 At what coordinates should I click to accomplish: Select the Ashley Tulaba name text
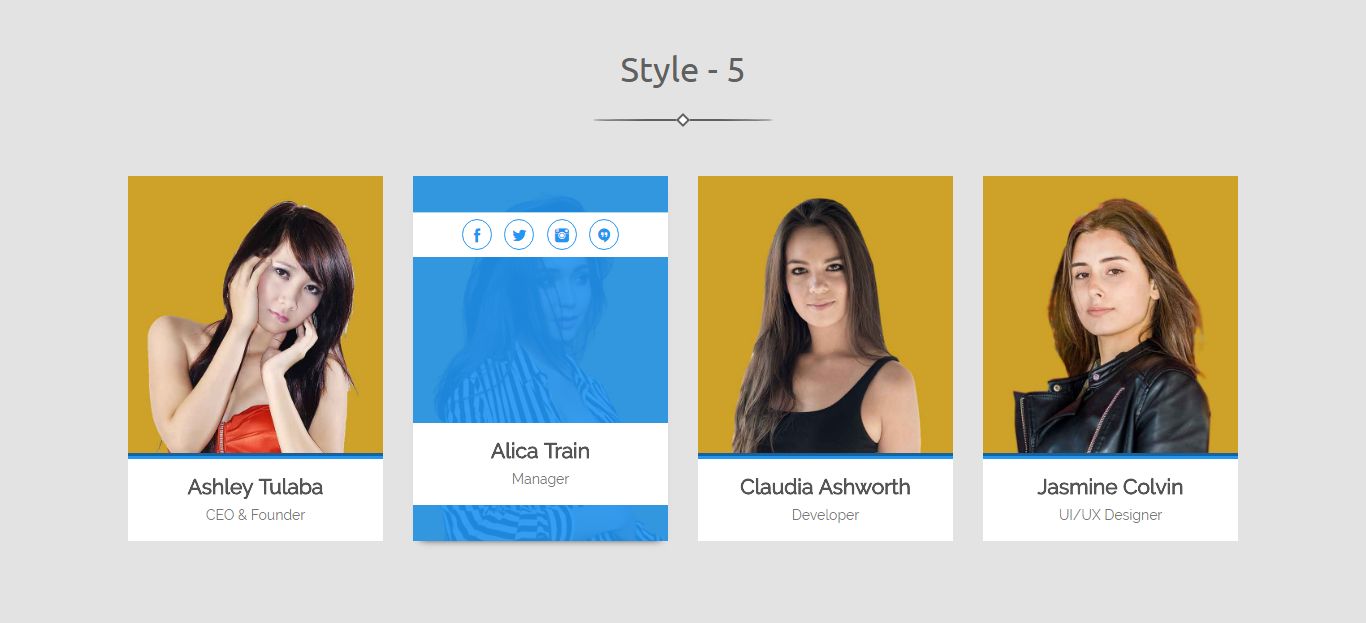[x=255, y=487]
